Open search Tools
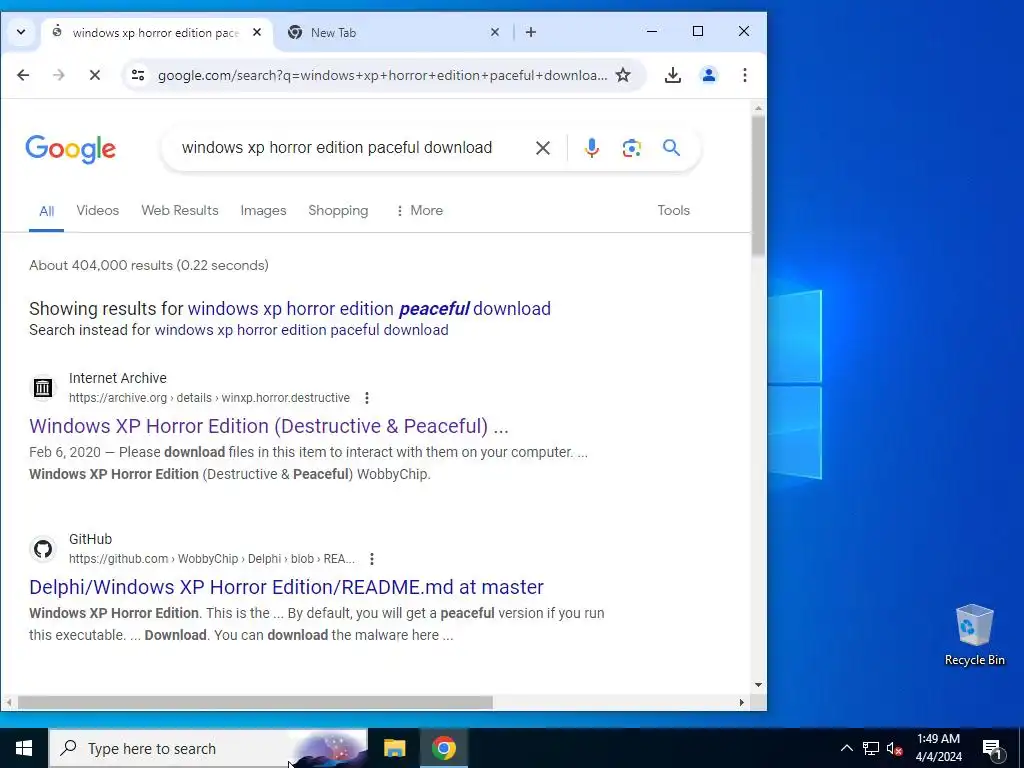This screenshot has width=1024, height=768. click(673, 210)
